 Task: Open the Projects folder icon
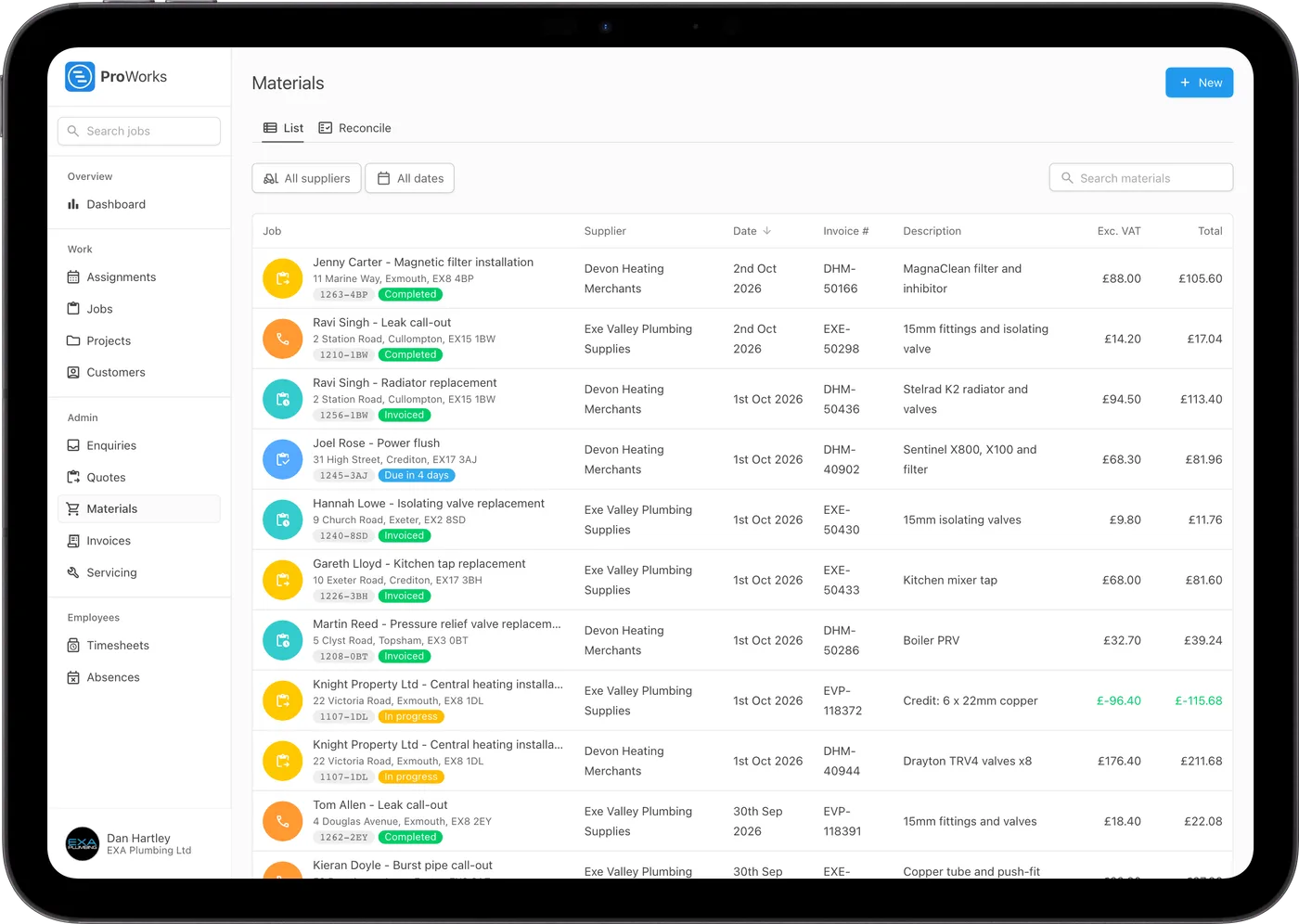(73, 340)
